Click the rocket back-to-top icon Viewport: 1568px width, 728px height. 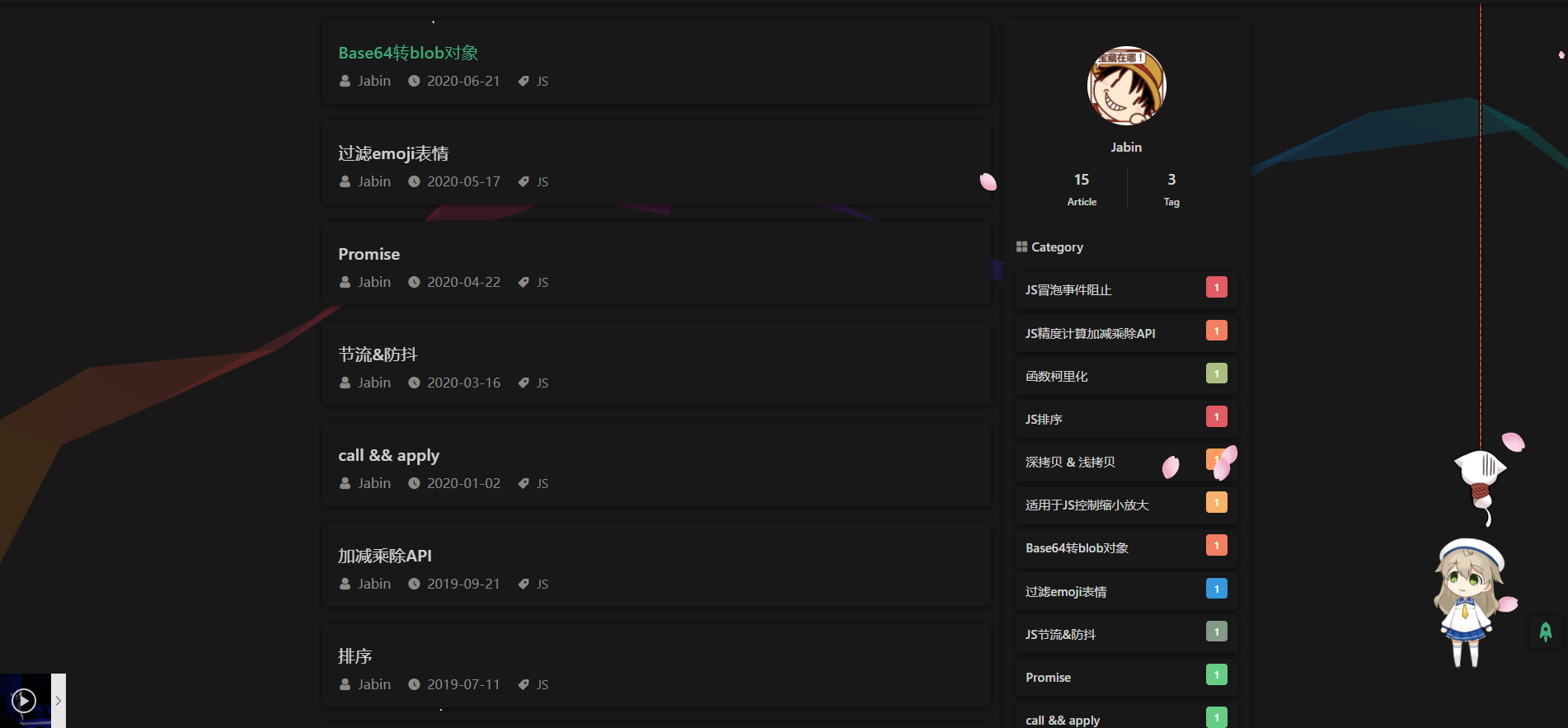tap(1545, 632)
